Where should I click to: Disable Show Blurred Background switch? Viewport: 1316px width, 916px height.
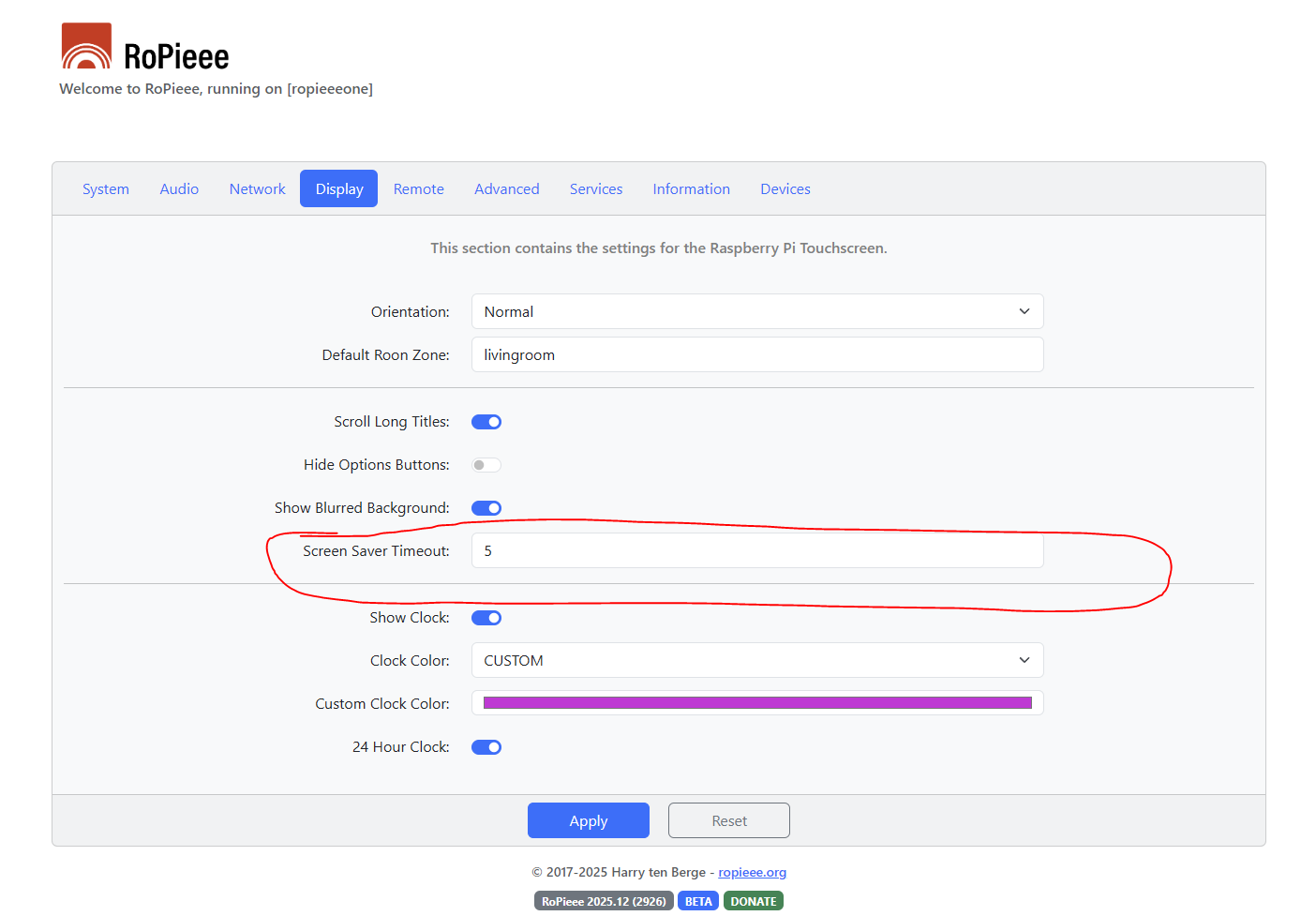tap(486, 508)
